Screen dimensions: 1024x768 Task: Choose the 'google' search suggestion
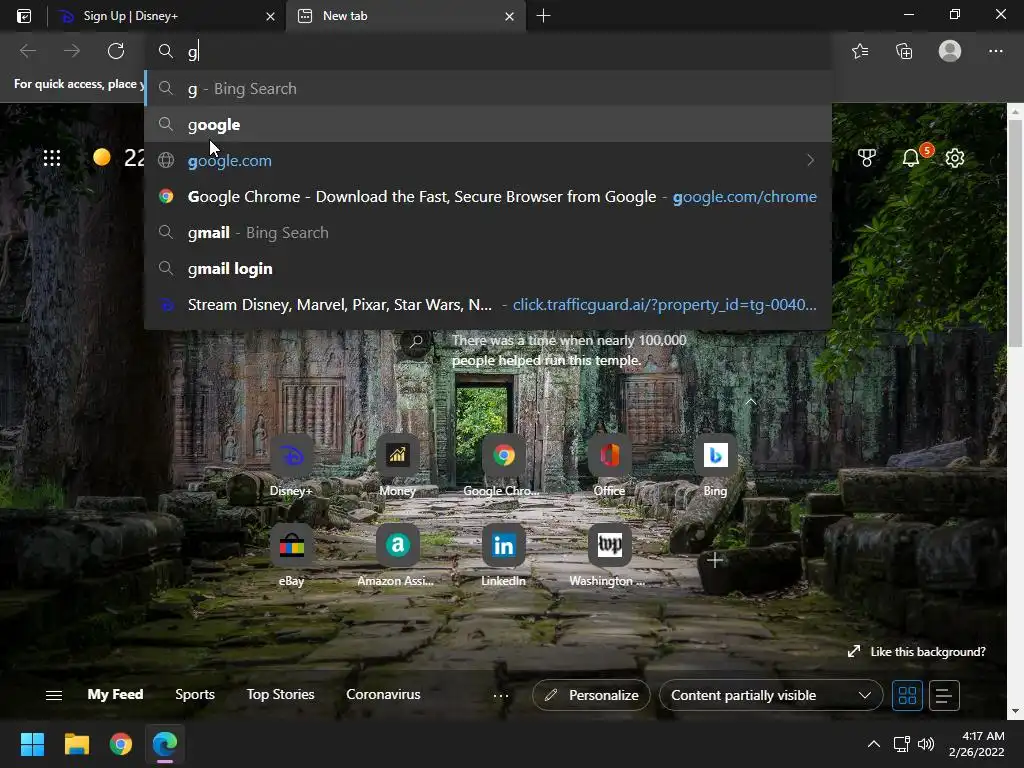(488, 124)
